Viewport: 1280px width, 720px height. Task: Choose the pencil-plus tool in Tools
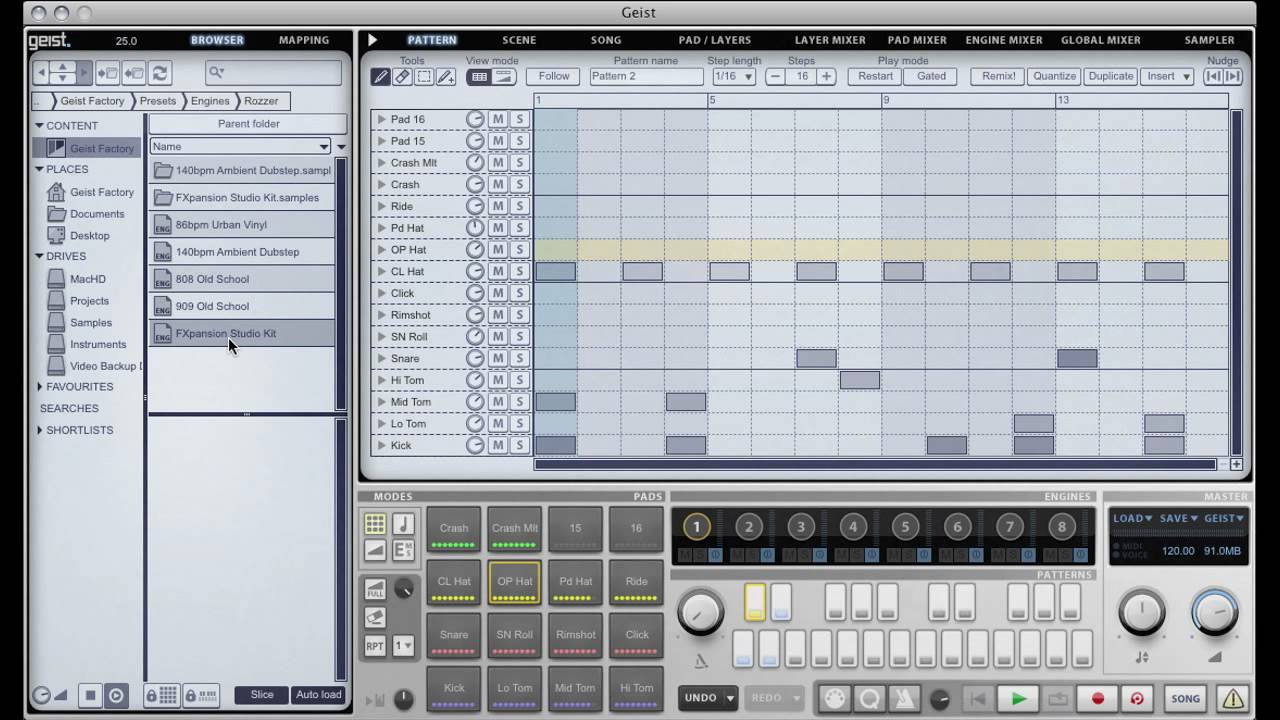point(446,77)
